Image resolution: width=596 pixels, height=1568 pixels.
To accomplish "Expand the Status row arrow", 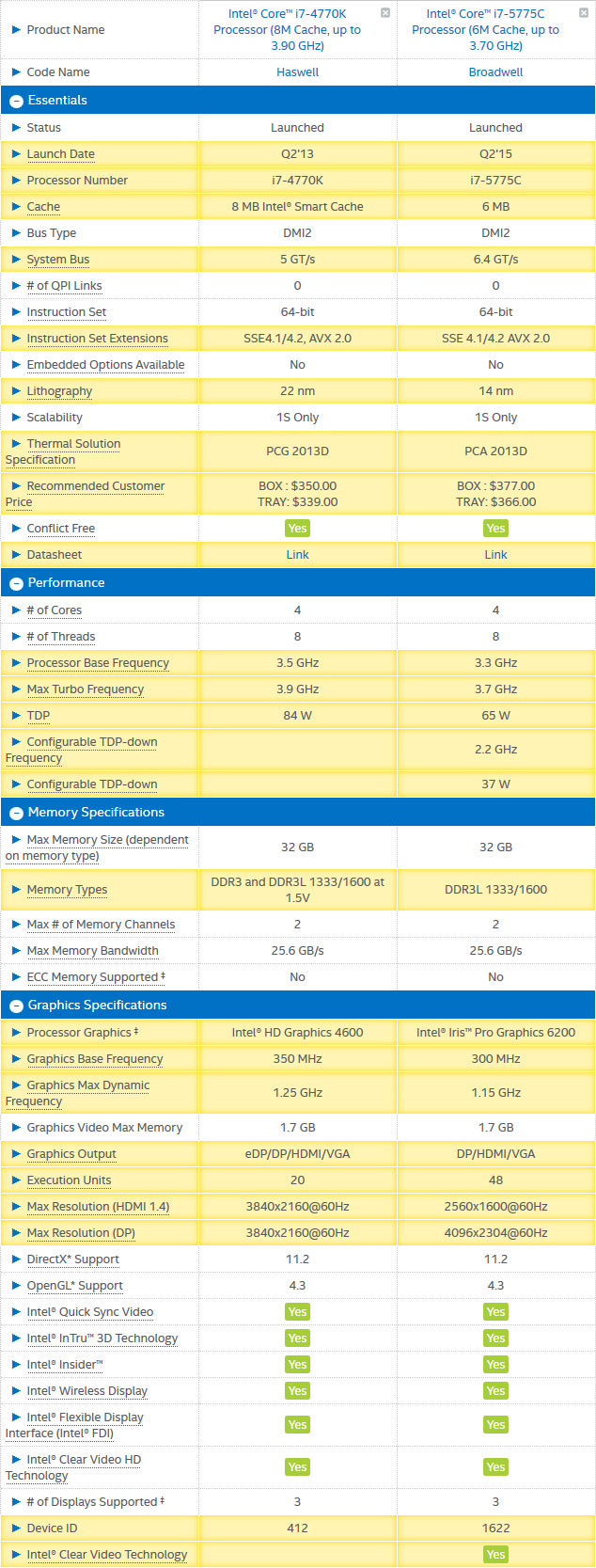I will tap(16, 128).
